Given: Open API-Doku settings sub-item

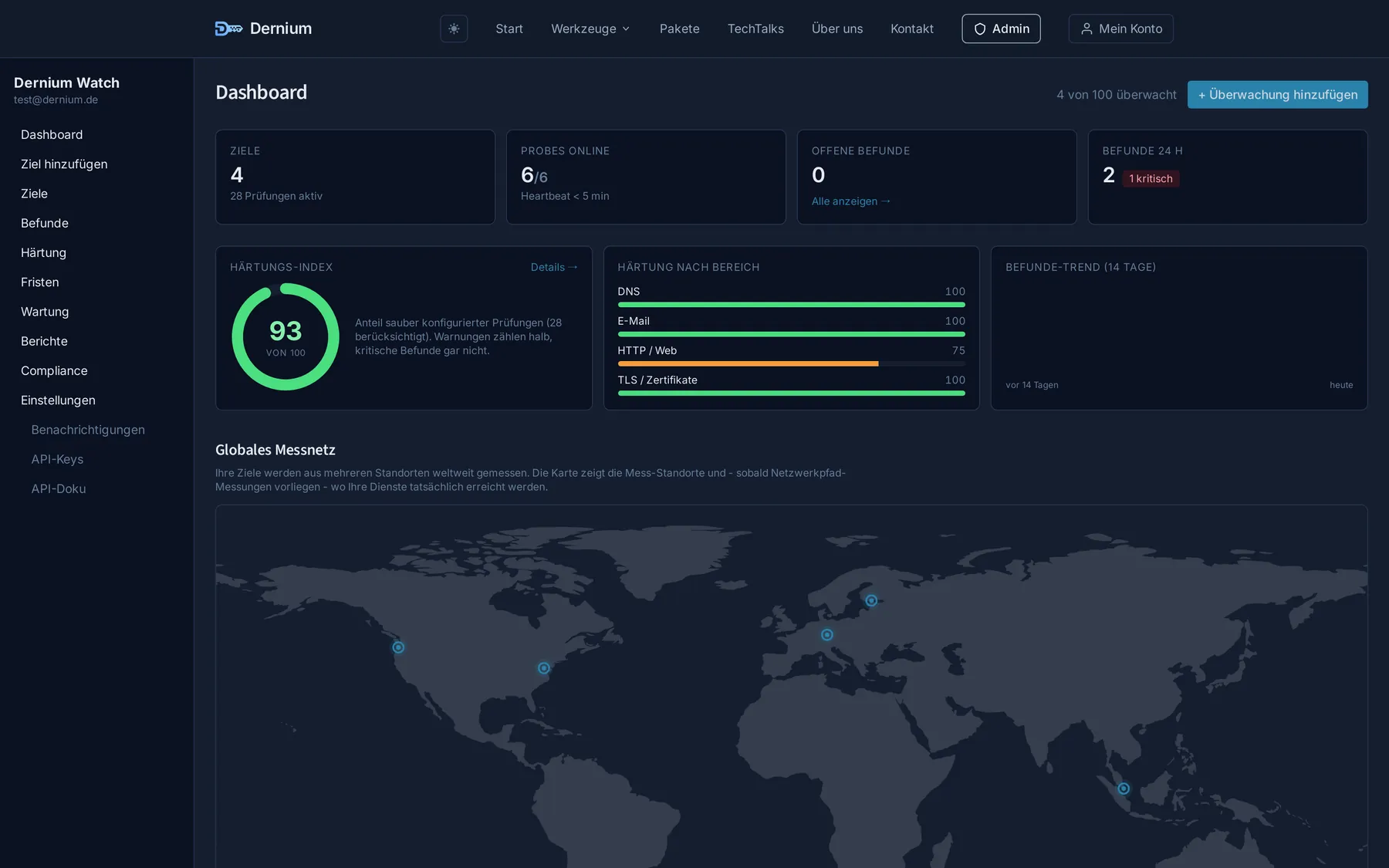Looking at the screenshot, I should coord(59,488).
